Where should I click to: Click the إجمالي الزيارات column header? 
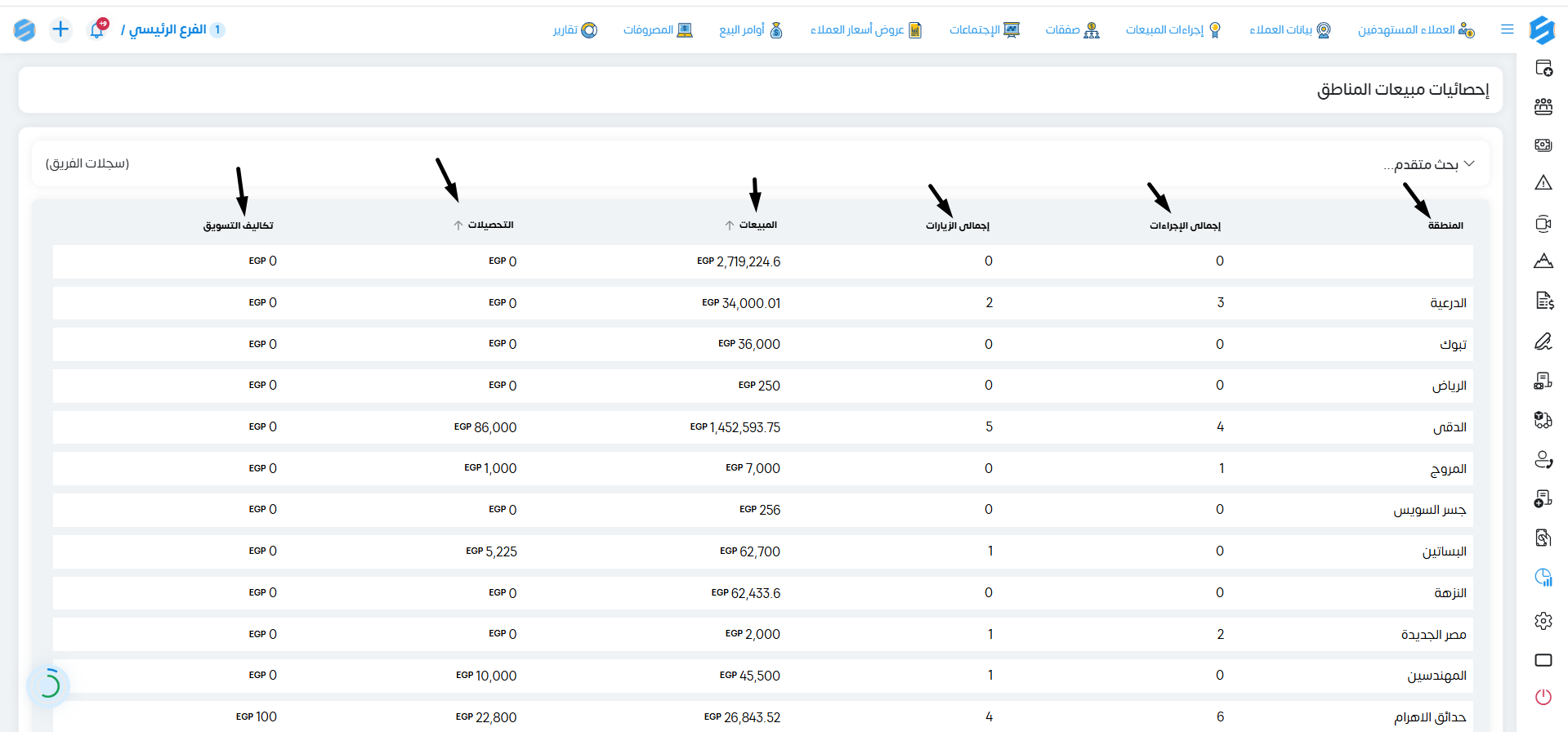click(x=957, y=225)
